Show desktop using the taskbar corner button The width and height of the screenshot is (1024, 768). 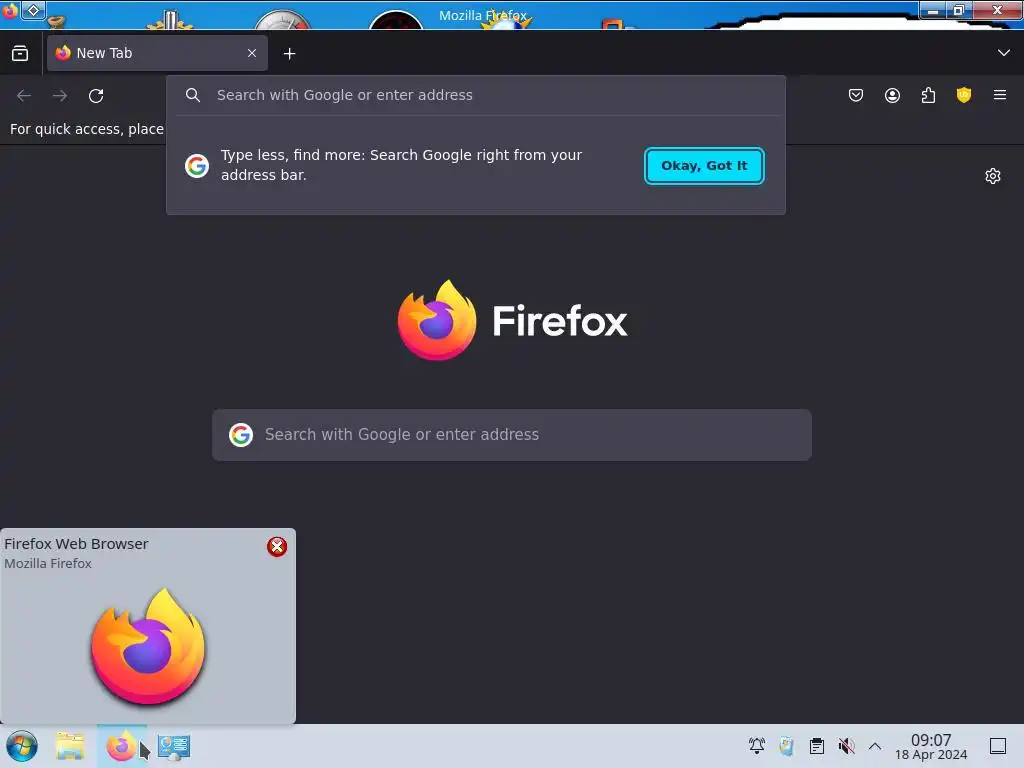tap(998, 746)
